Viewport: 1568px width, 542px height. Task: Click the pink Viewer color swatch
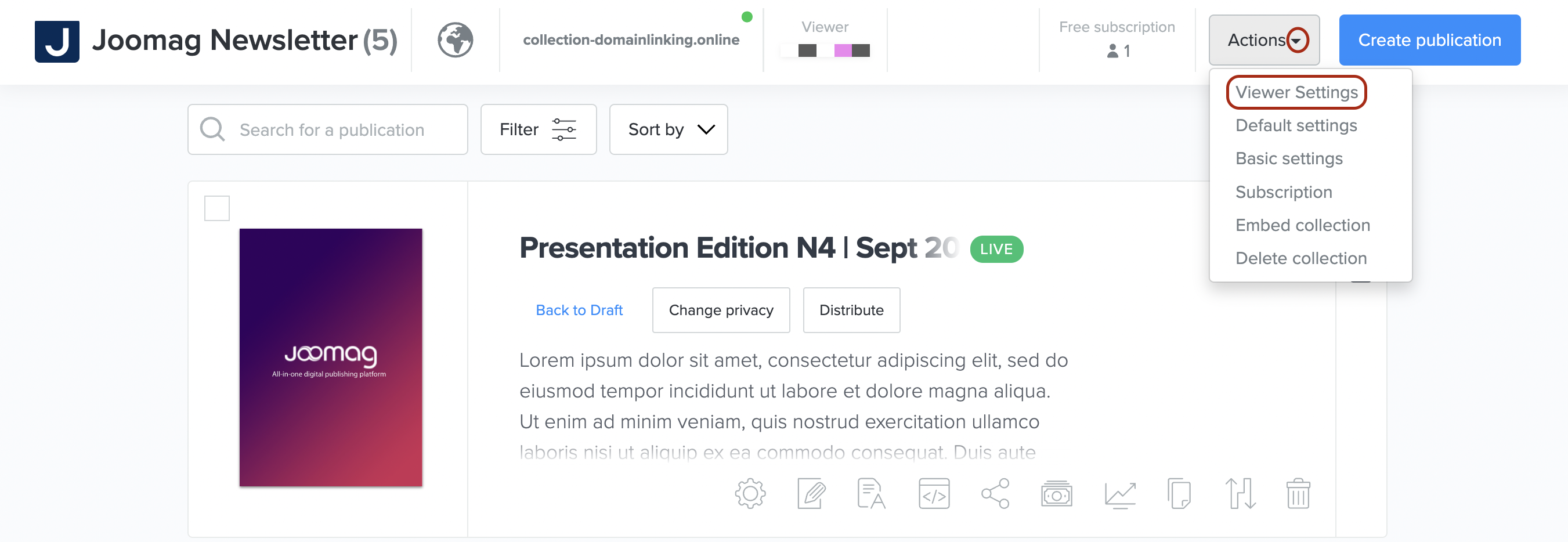pos(843,50)
